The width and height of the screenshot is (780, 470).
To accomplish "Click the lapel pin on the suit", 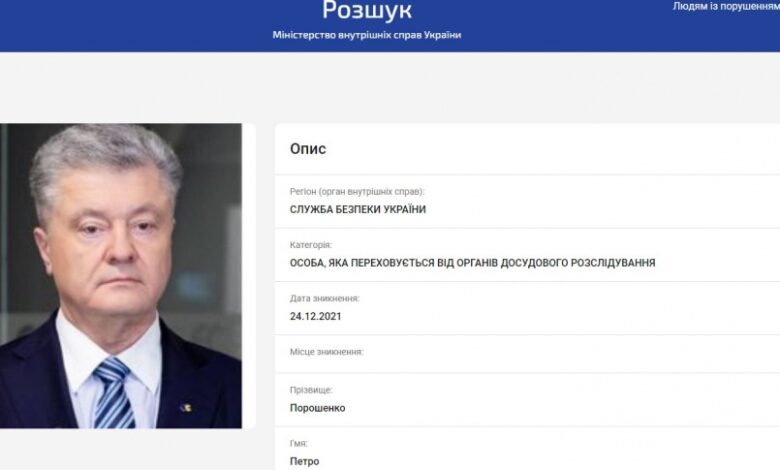I will 186,408.
